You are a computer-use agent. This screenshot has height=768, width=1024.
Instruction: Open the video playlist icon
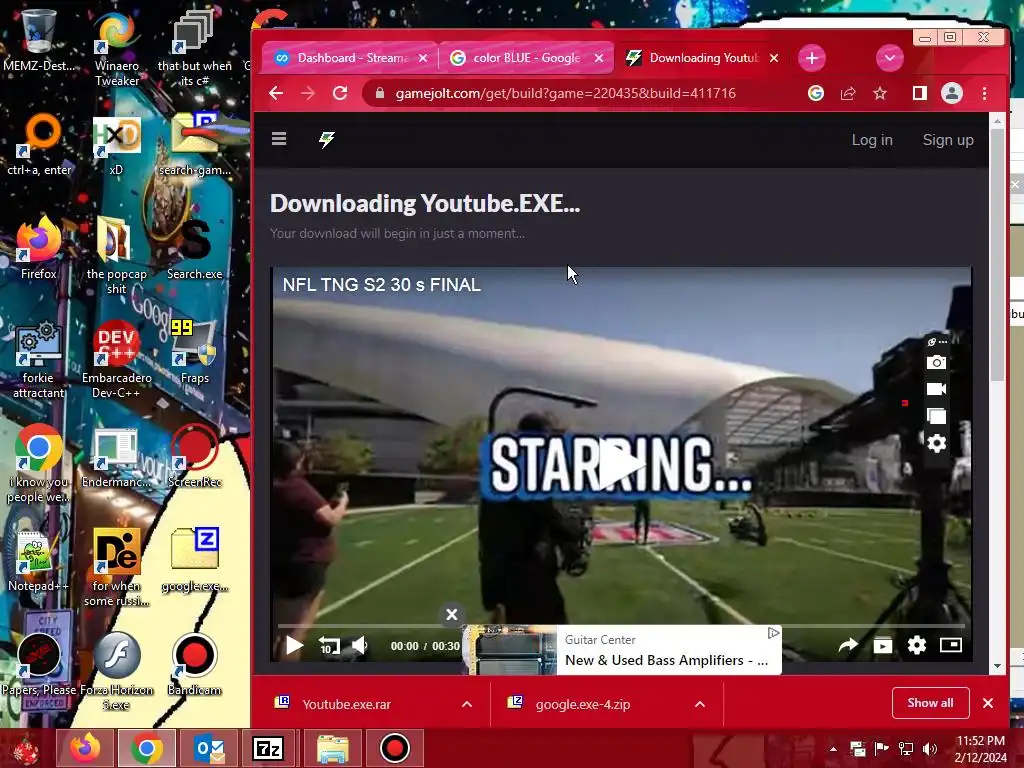[x=882, y=646]
